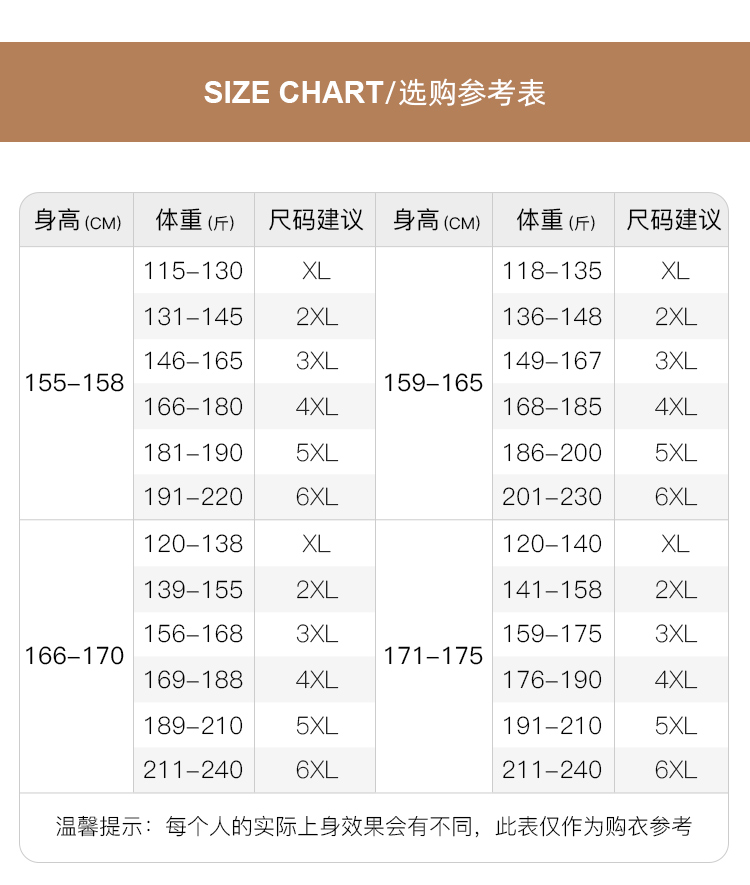Click the 181–190 weight cell

click(193, 452)
